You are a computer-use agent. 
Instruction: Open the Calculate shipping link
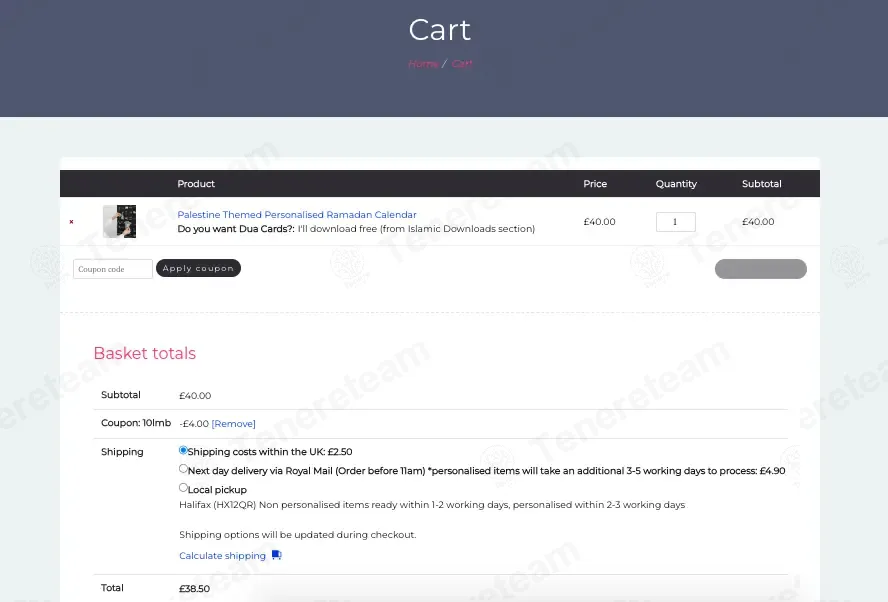click(222, 556)
